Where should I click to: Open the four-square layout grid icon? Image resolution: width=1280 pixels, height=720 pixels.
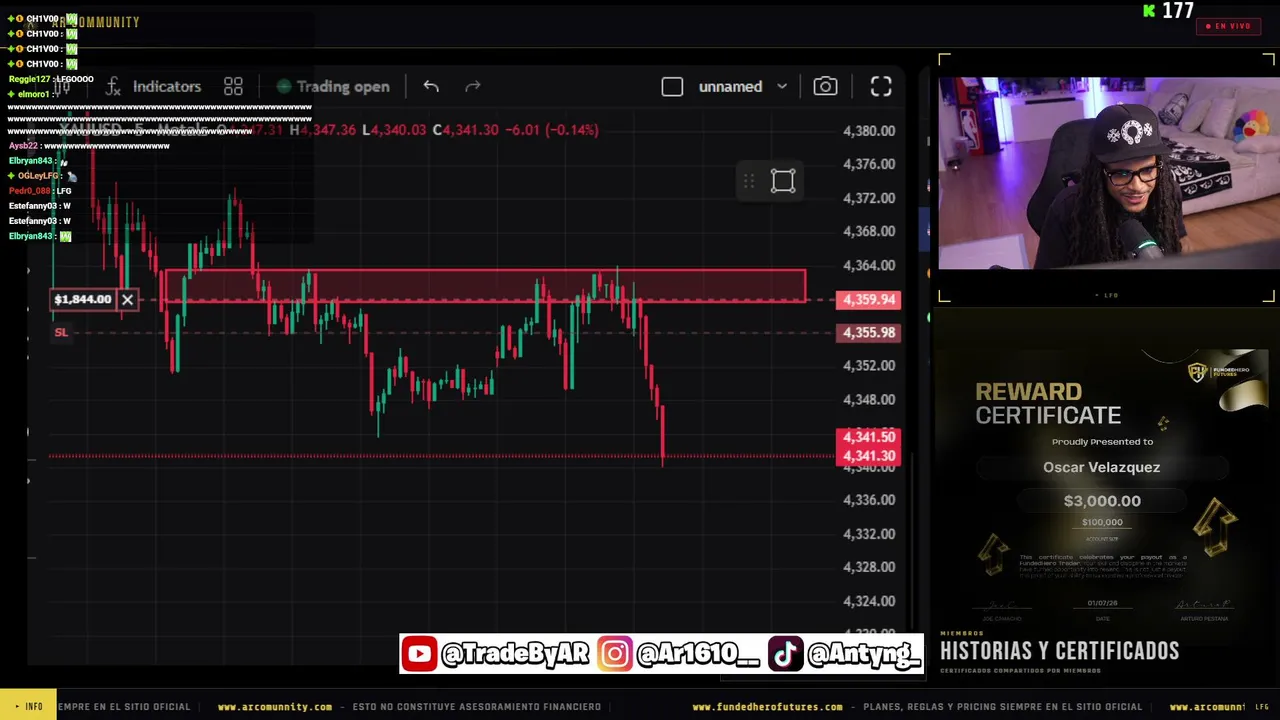tap(233, 86)
